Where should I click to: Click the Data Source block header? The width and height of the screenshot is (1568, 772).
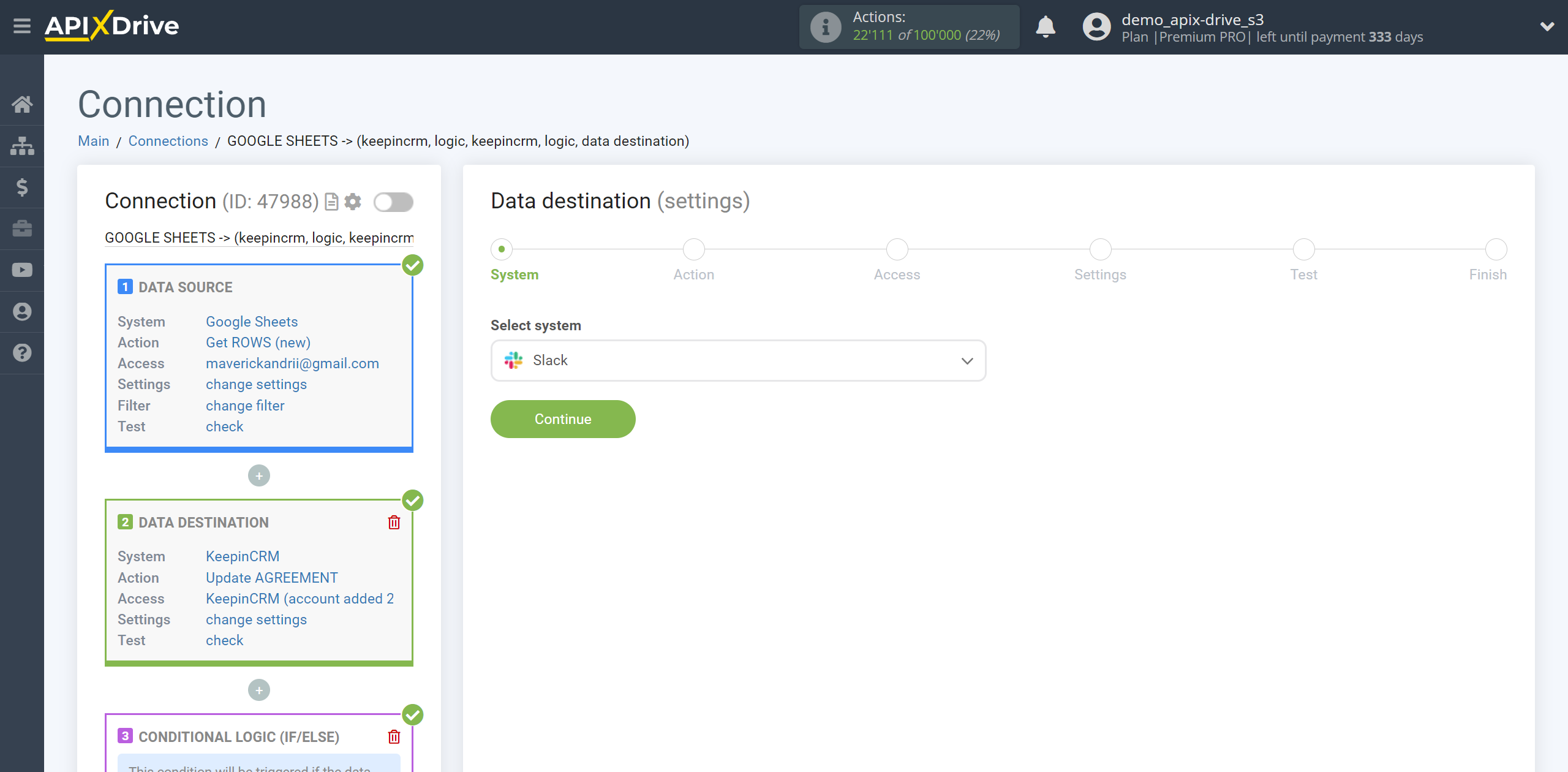click(x=186, y=287)
